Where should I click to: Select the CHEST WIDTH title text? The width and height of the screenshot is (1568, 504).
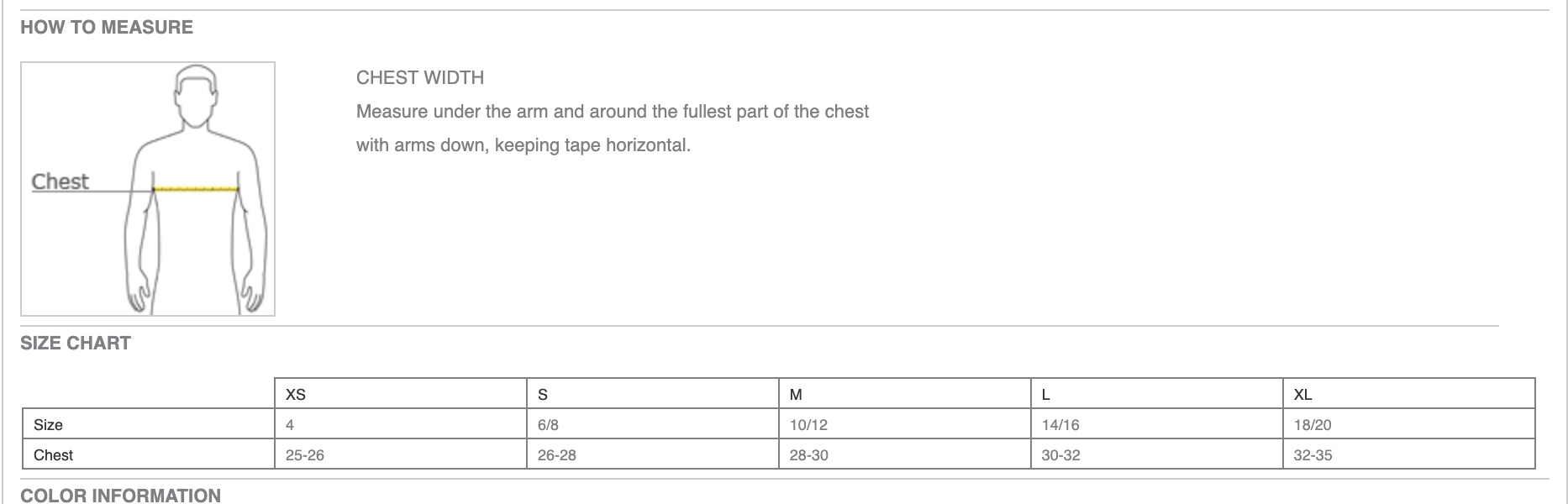[420, 78]
